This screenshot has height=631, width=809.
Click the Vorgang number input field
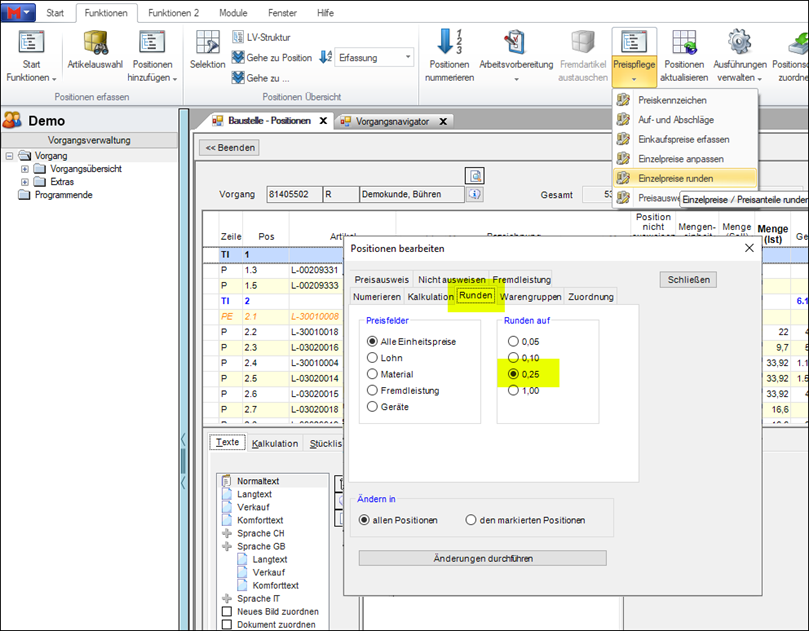pyautogui.click(x=293, y=194)
